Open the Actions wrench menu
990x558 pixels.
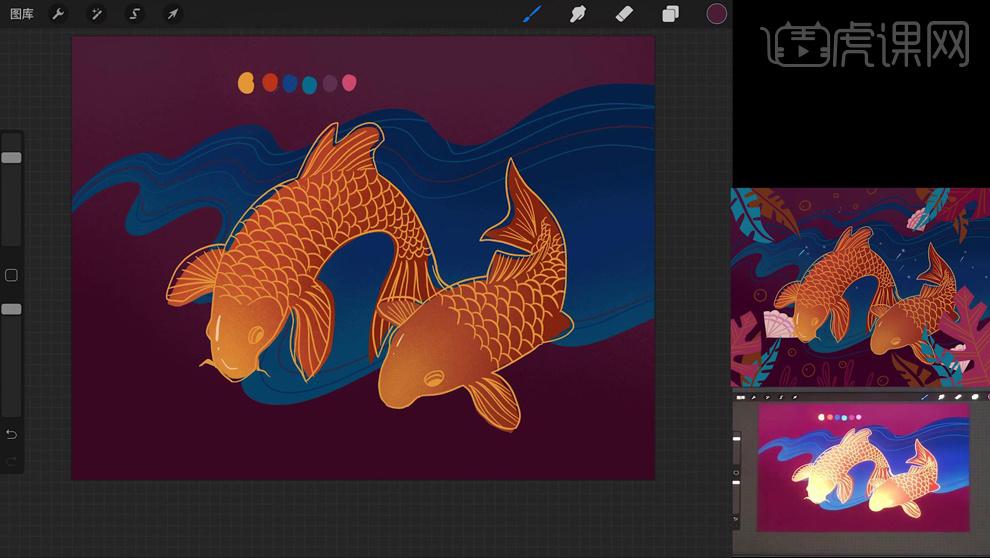58,14
